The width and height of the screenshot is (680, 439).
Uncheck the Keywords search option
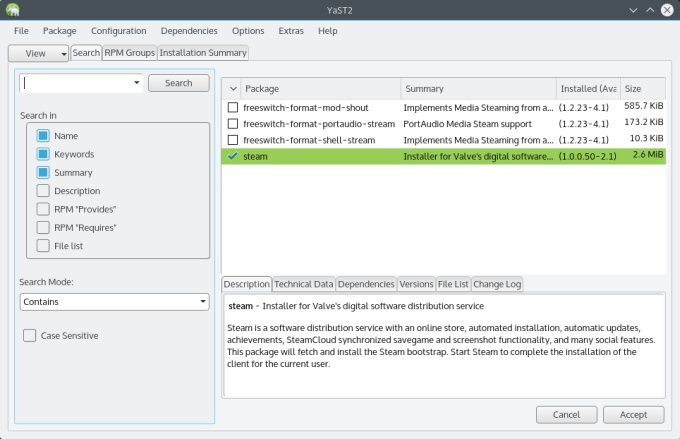43,154
